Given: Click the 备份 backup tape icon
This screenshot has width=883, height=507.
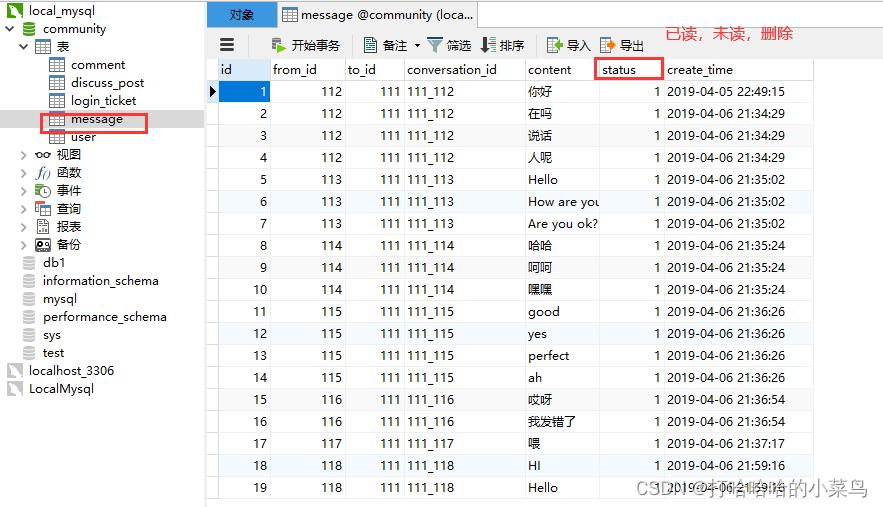Looking at the screenshot, I should (43, 244).
